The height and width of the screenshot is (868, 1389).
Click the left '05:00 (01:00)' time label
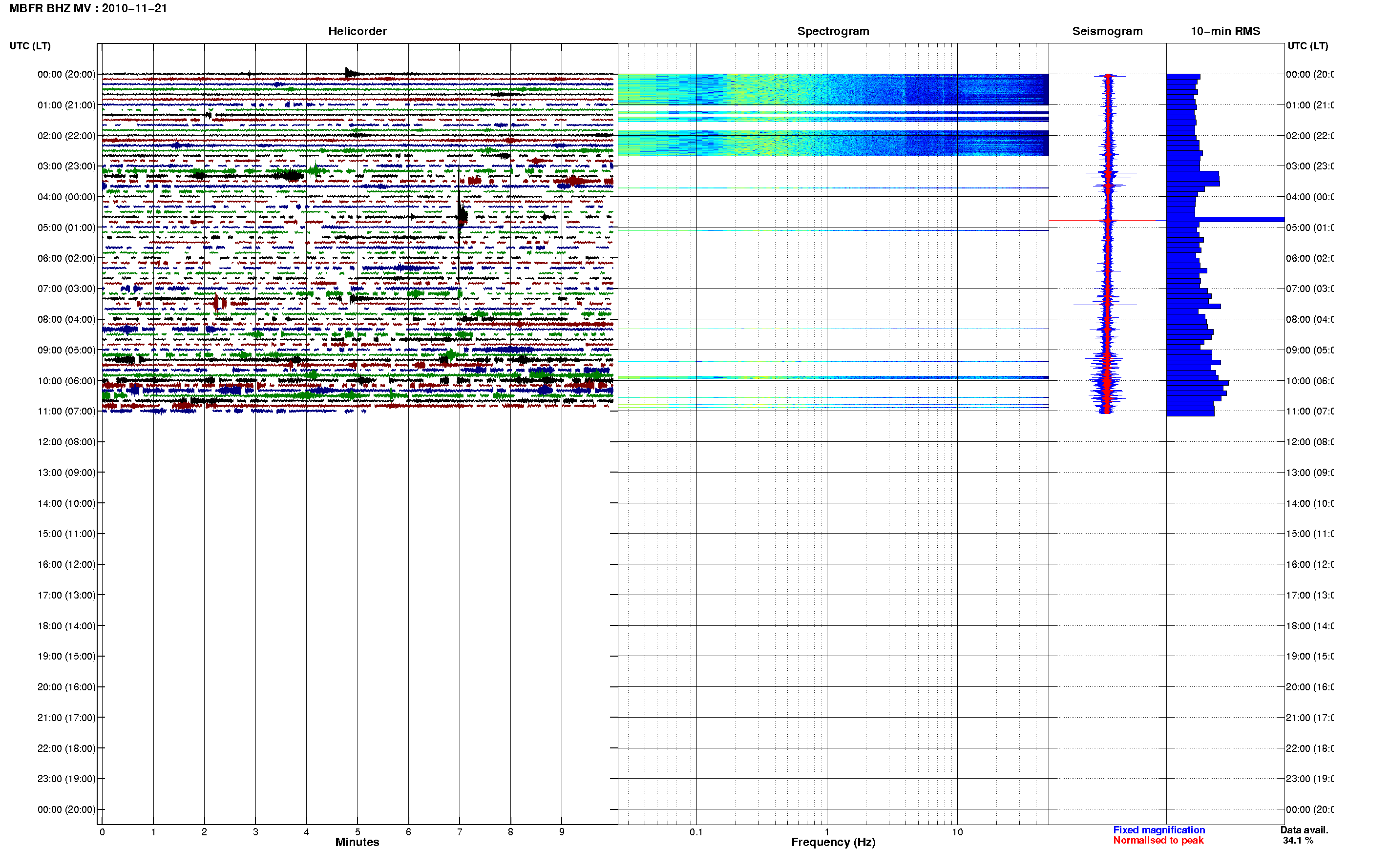tap(66, 228)
